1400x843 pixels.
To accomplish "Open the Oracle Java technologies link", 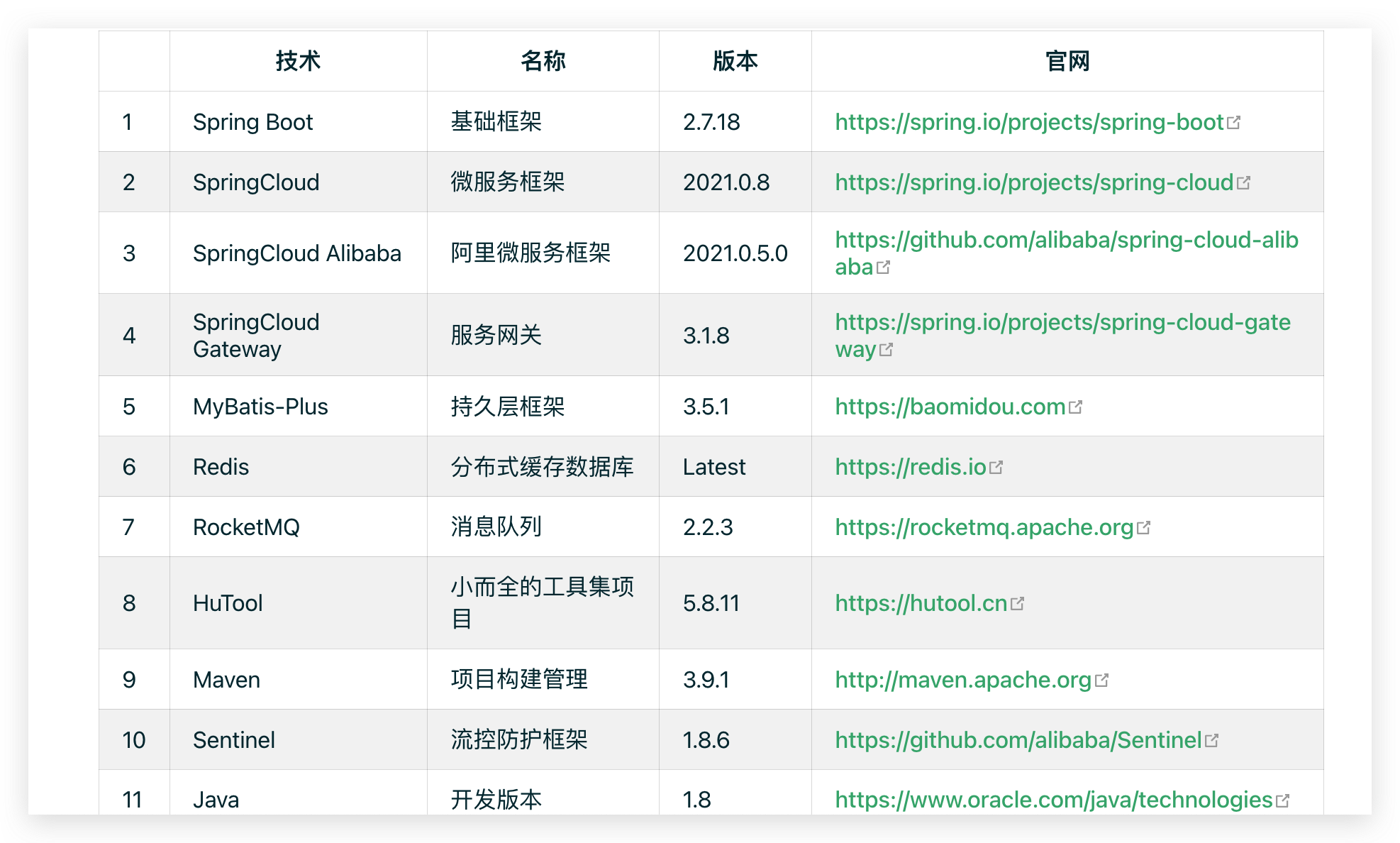I will [1053, 800].
